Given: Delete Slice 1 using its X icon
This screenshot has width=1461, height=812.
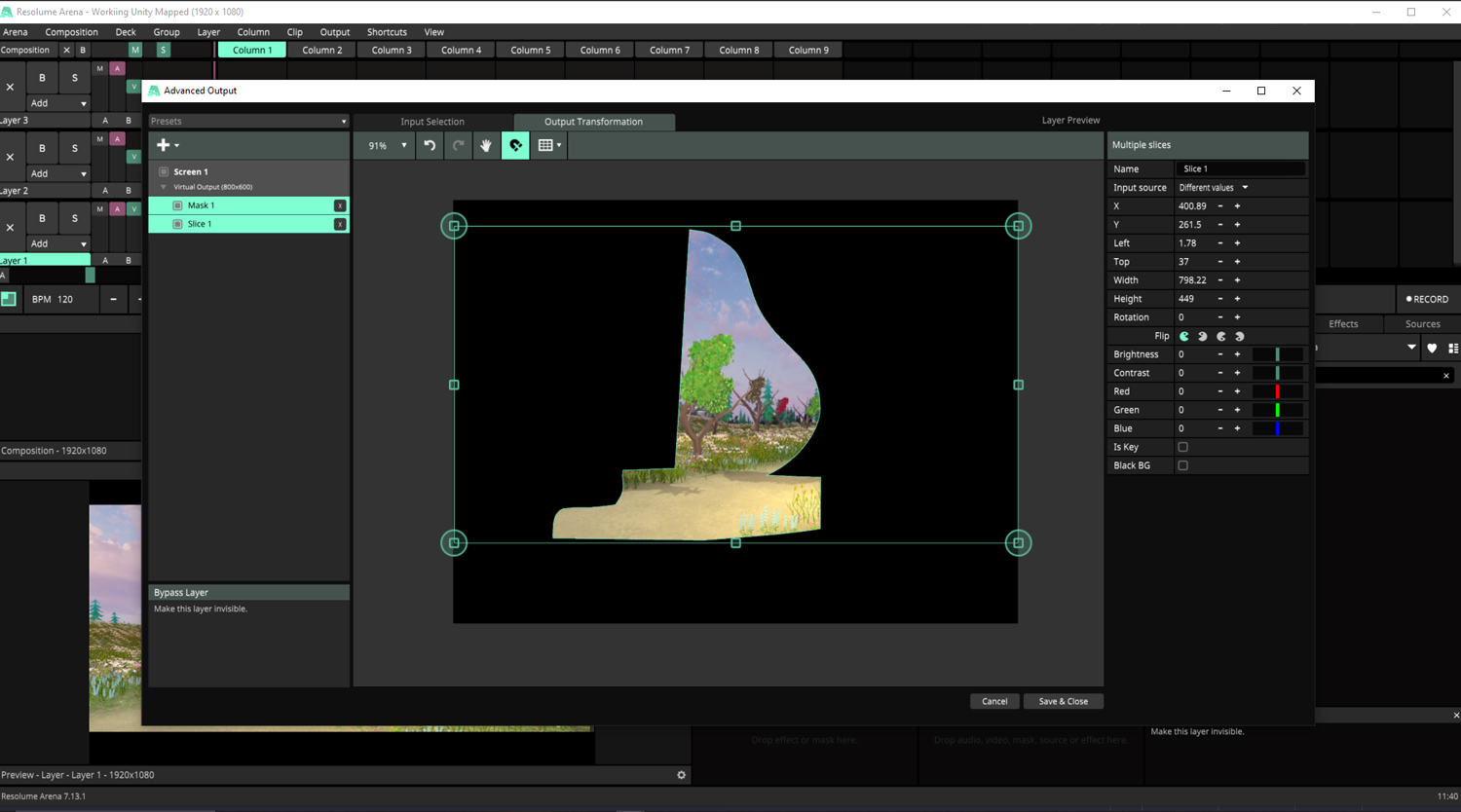Looking at the screenshot, I should (x=340, y=224).
